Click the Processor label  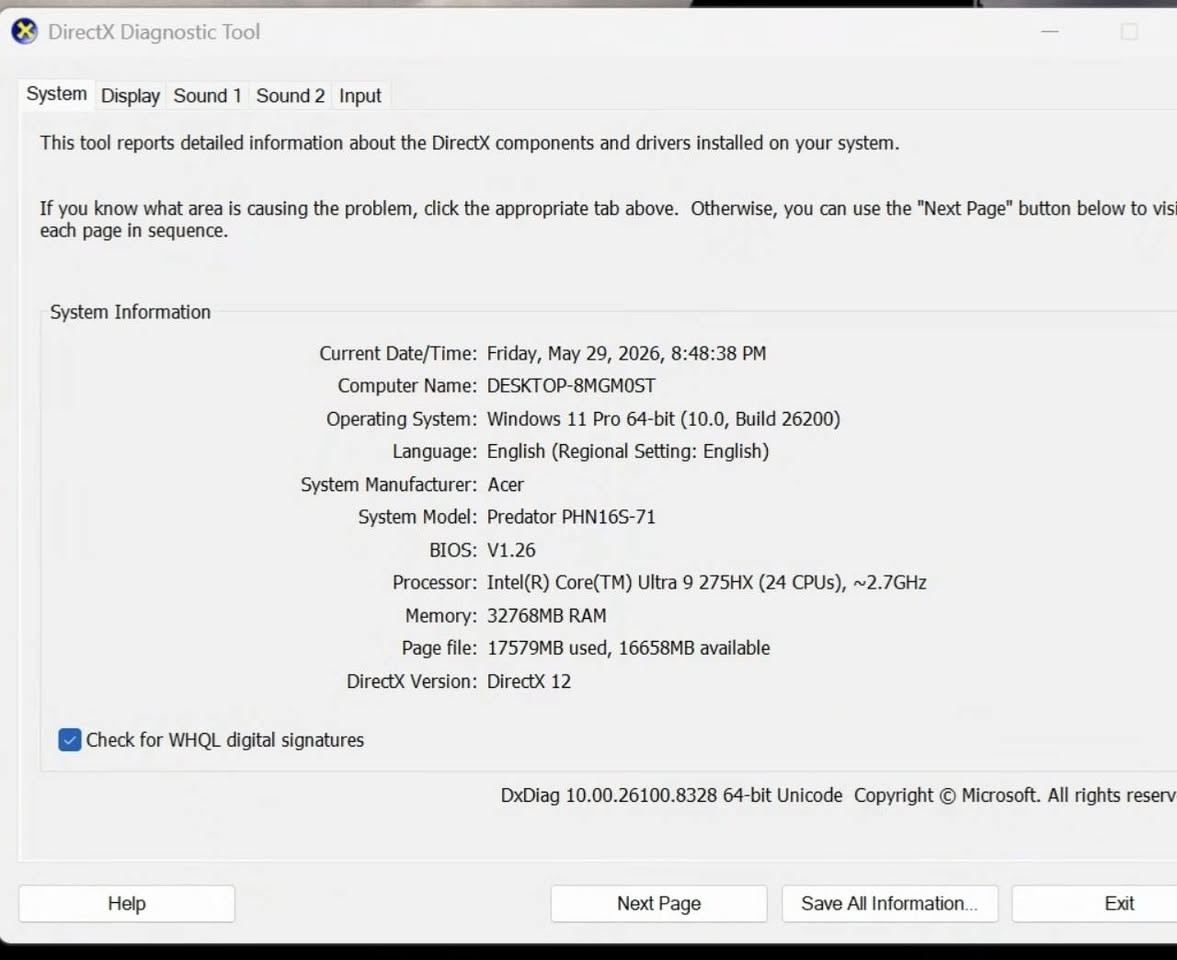435,582
